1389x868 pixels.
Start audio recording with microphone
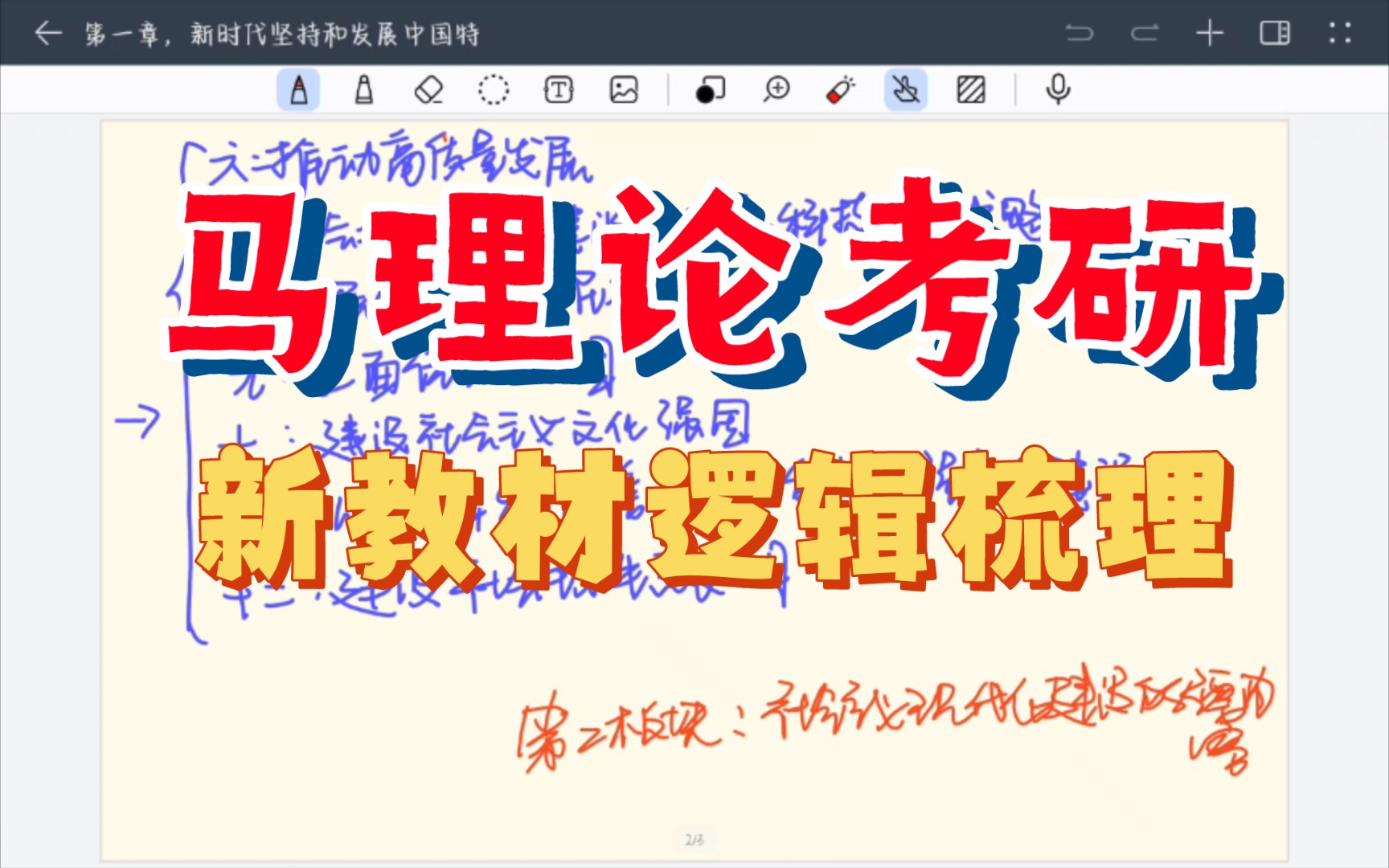point(1059,89)
